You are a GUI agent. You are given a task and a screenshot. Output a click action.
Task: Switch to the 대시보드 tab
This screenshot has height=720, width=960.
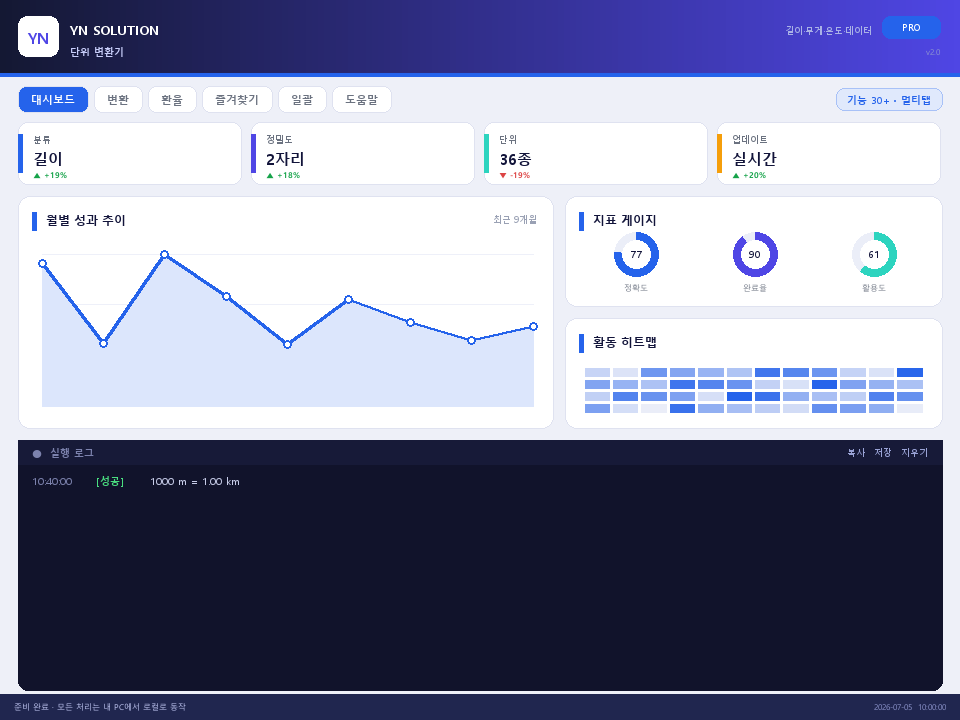pos(53,100)
